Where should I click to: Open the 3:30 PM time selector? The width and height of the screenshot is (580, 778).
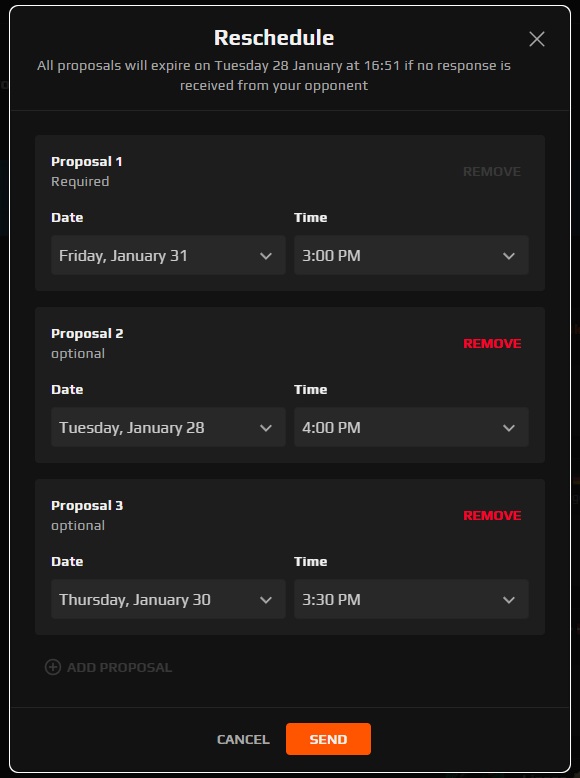pos(411,599)
